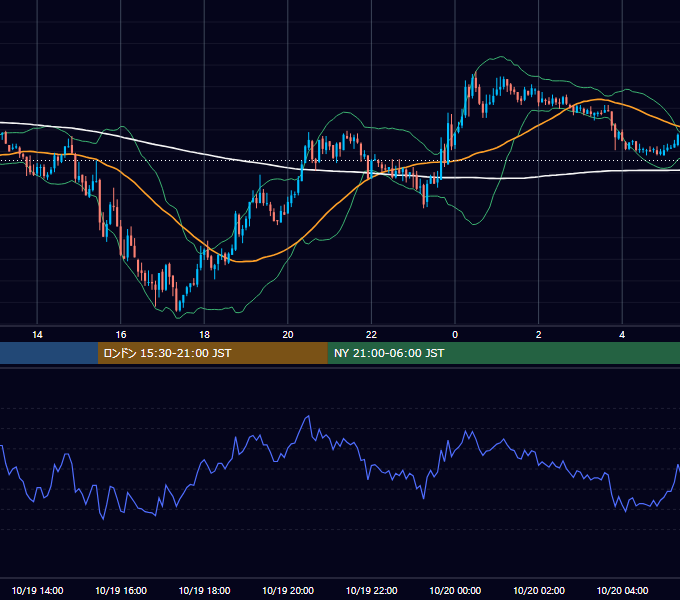Viewport: 680px width, 600px height.
Task: Click the 18 hour axis label
Action: click(x=204, y=335)
